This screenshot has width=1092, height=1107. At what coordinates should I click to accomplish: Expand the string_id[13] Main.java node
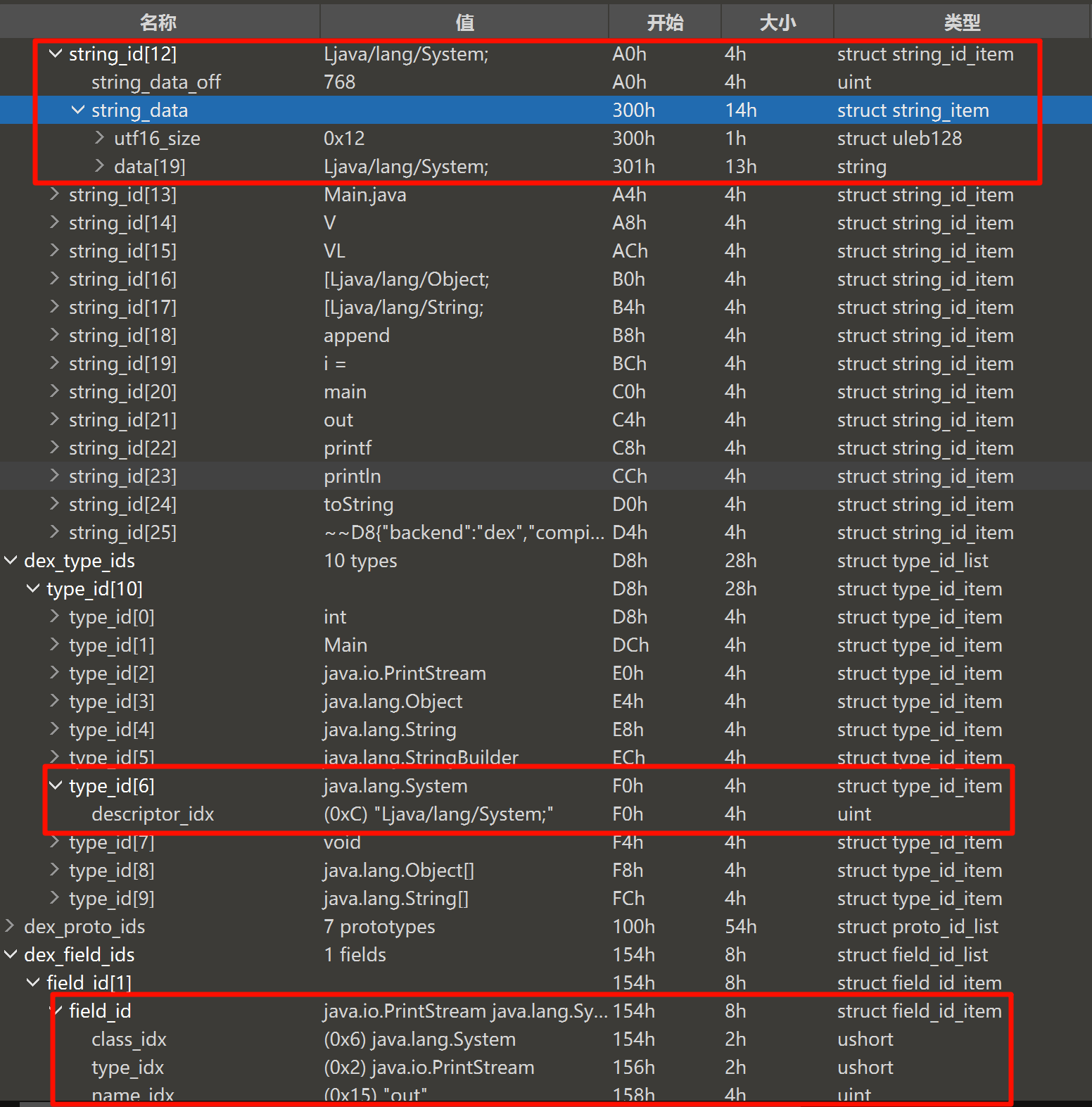pyautogui.click(x=55, y=194)
